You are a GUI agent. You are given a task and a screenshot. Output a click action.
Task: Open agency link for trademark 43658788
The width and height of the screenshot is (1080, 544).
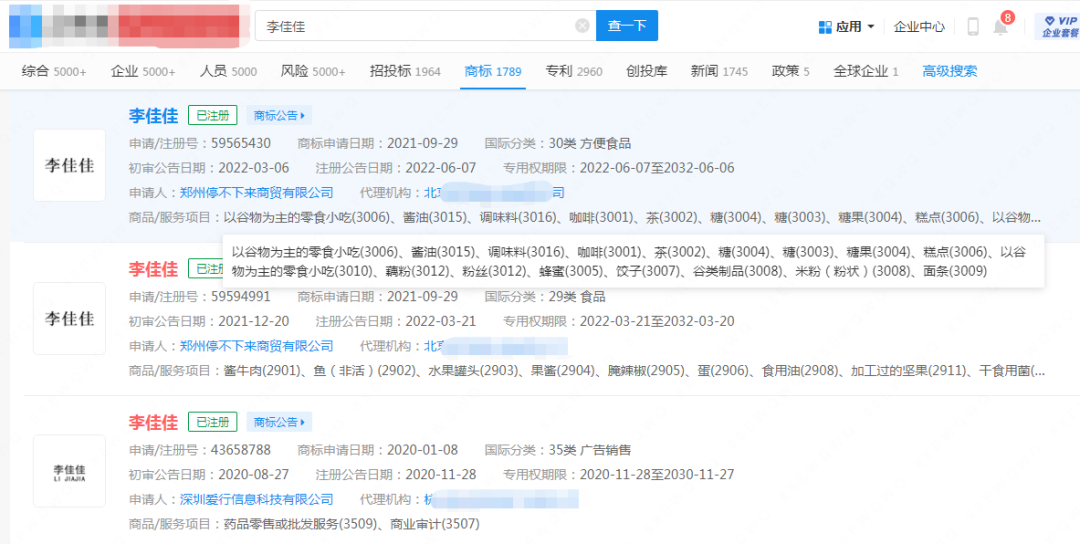tap(501, 499)
